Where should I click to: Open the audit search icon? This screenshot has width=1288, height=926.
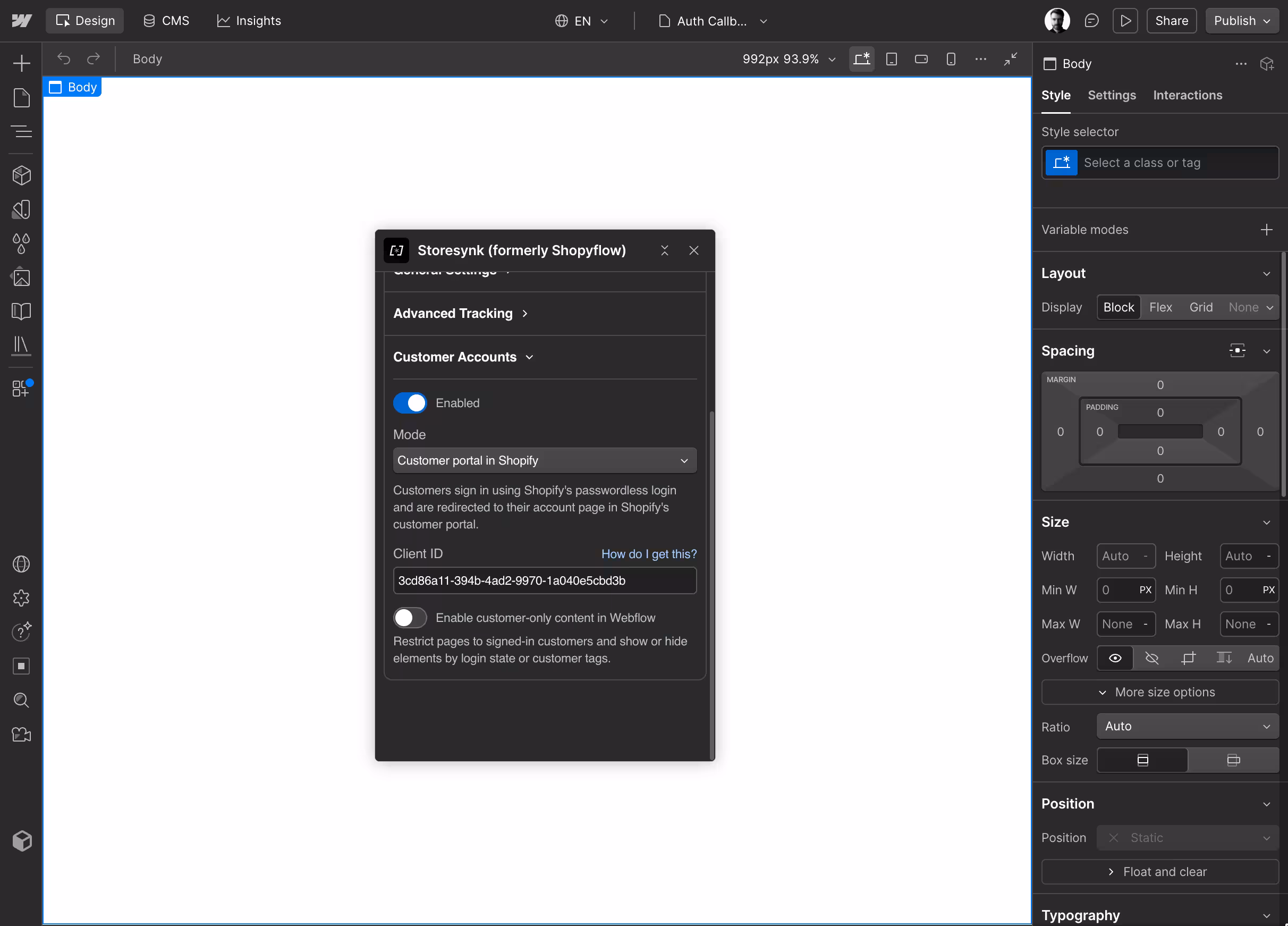pyautogui.click(x=21, y=700)
